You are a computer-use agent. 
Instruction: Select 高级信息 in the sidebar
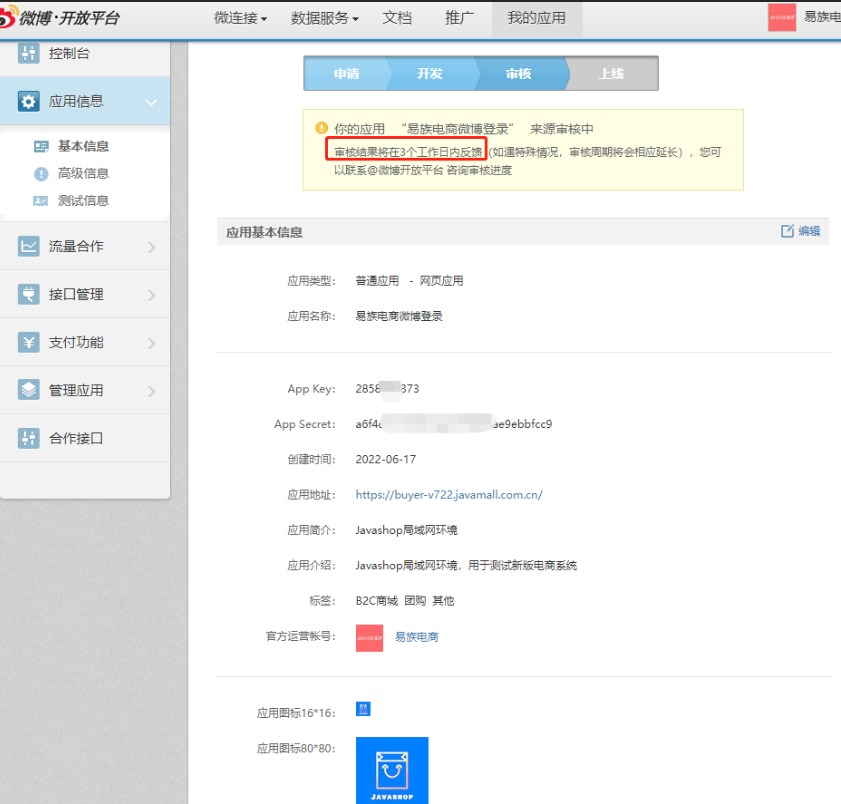point(83,173)
